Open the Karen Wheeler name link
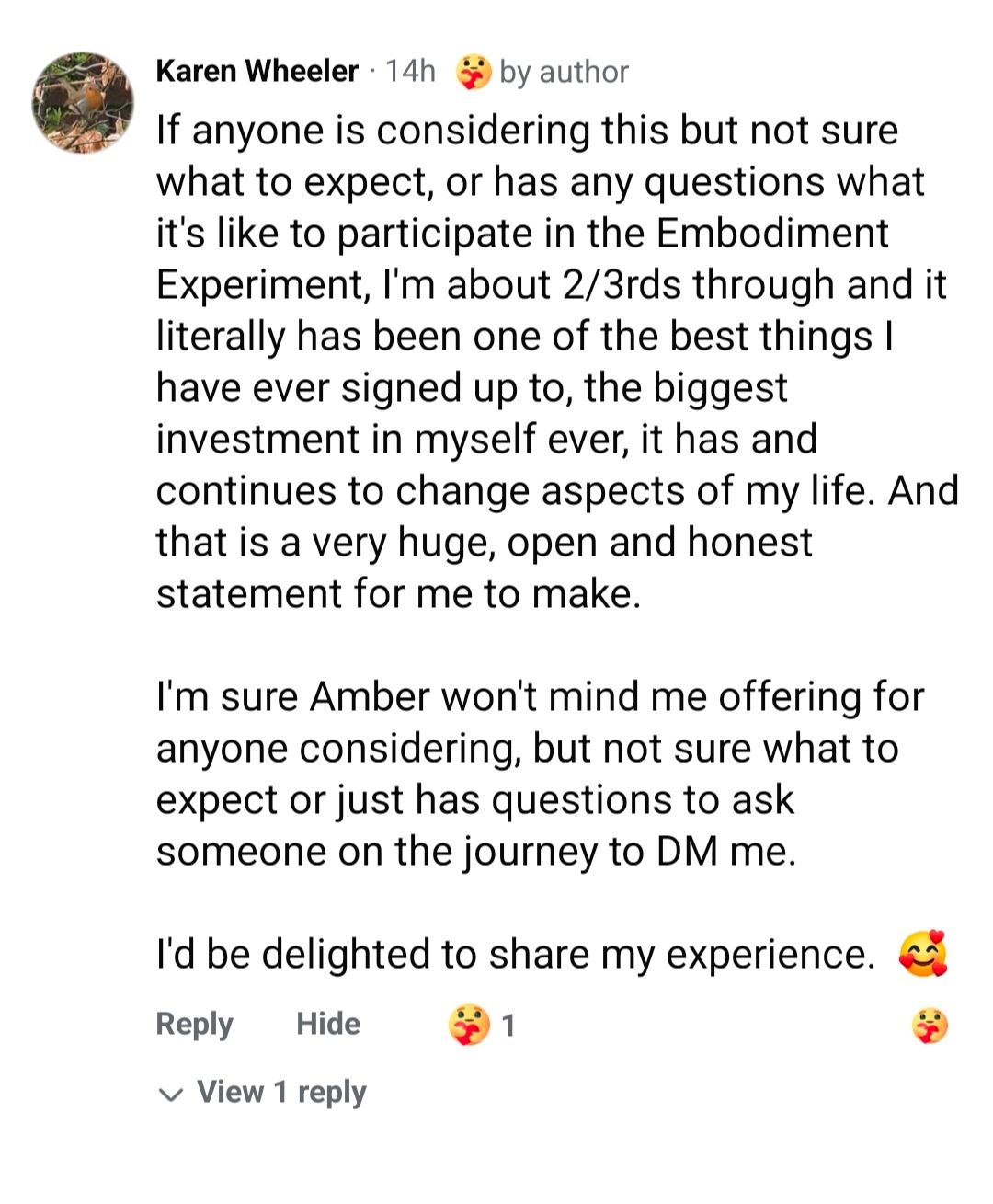This screenshot has width=993, height=1204. click(x=257, y=71)
